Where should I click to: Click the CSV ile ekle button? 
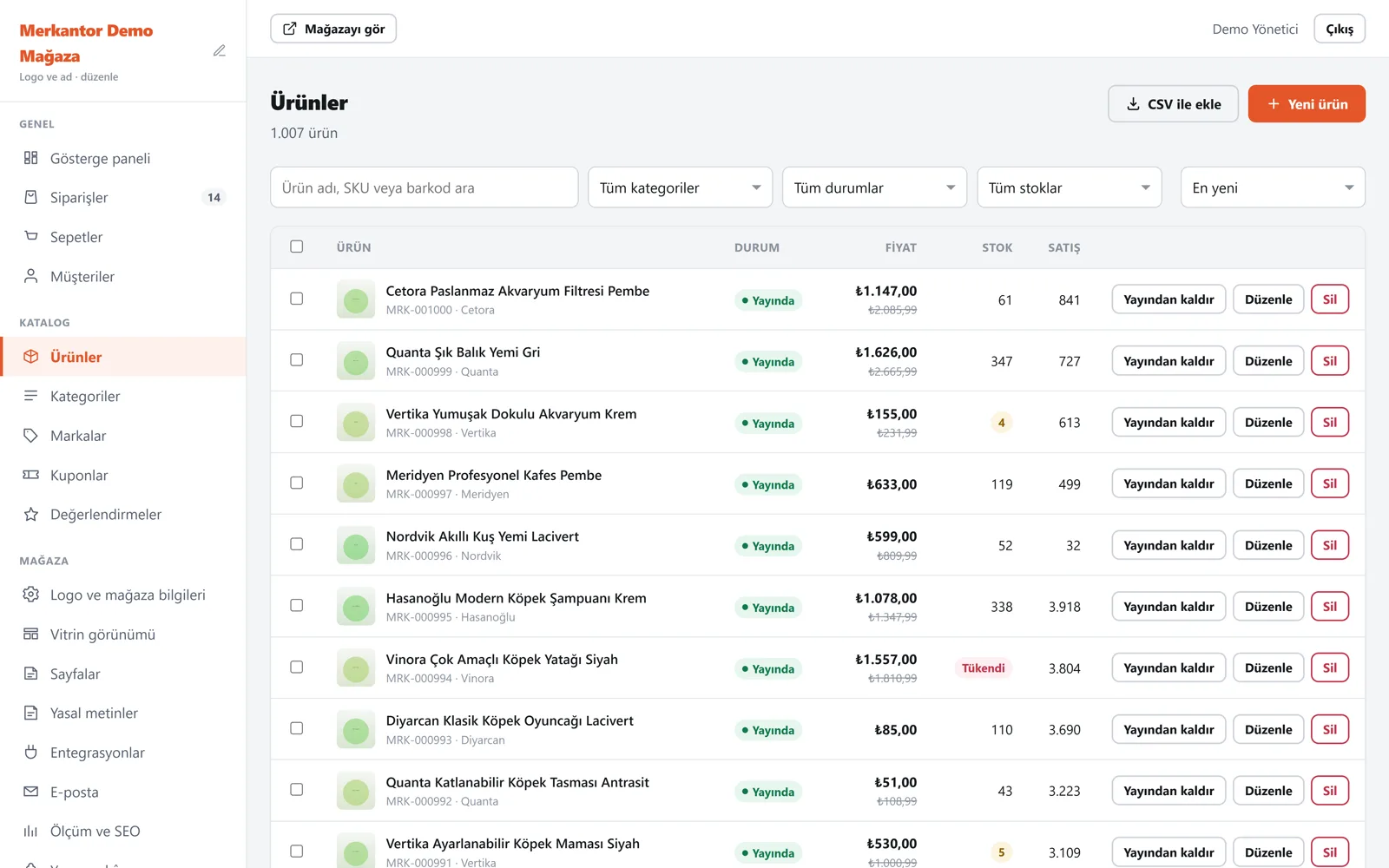coord(1173,104)
